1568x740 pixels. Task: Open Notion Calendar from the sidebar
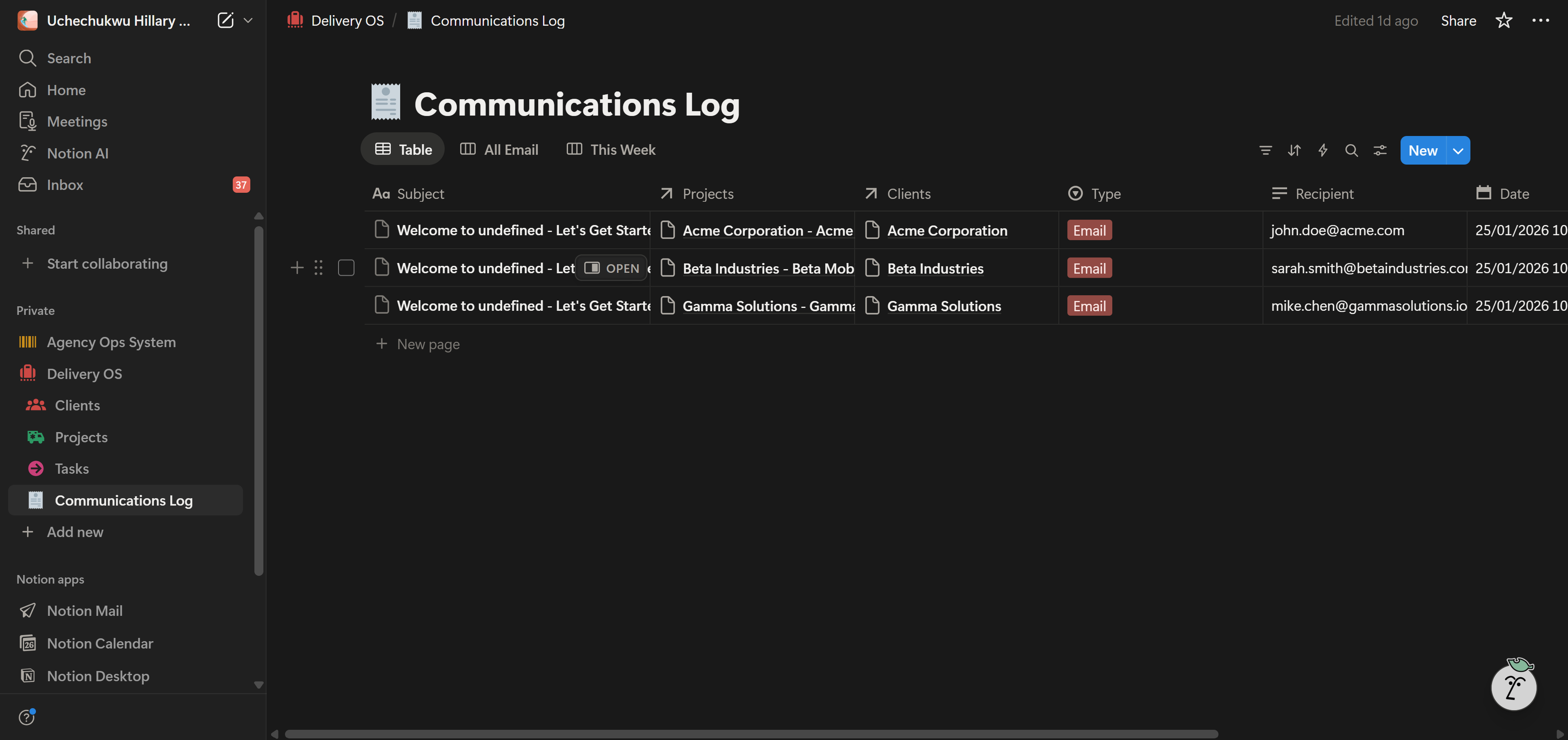(100, 643)
